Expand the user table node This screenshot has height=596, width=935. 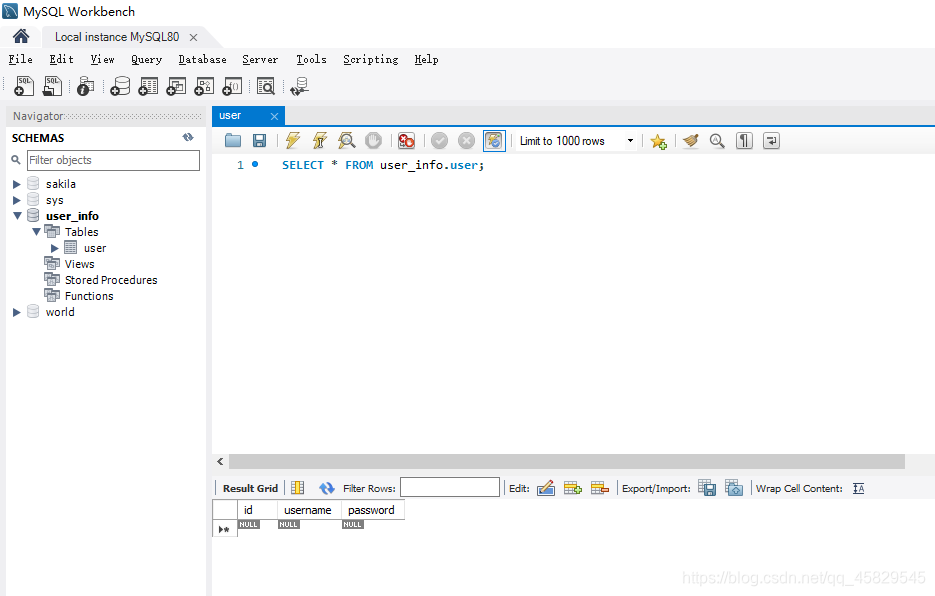click(x=55, y=248)
